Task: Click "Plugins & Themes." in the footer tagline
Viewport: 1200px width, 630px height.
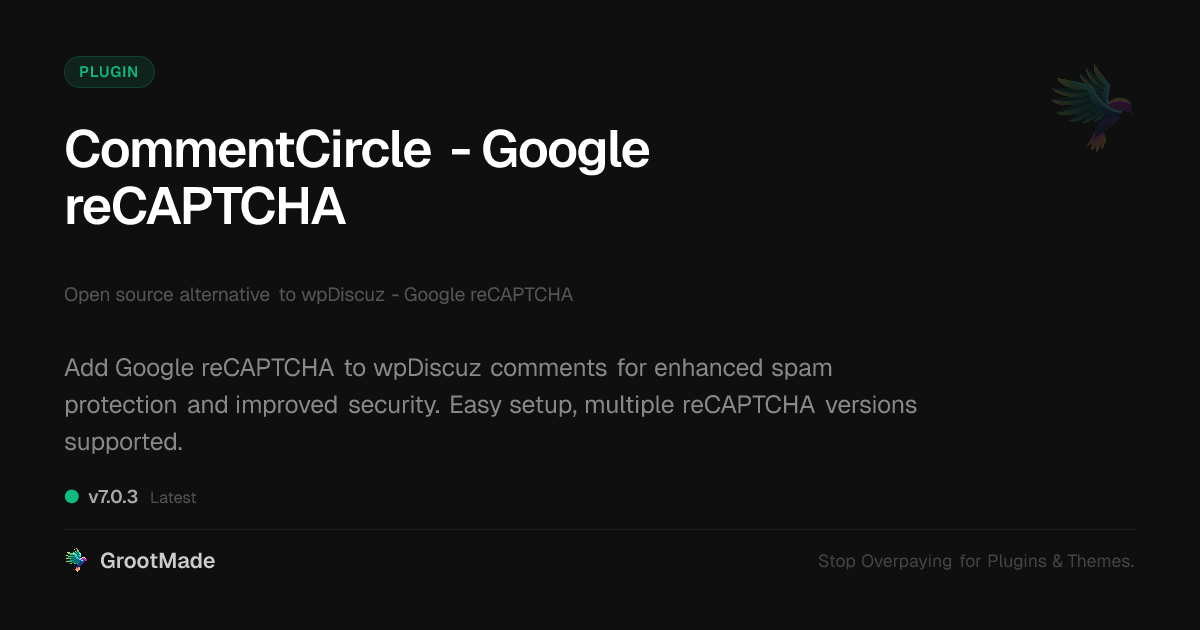Action: 1061,561
